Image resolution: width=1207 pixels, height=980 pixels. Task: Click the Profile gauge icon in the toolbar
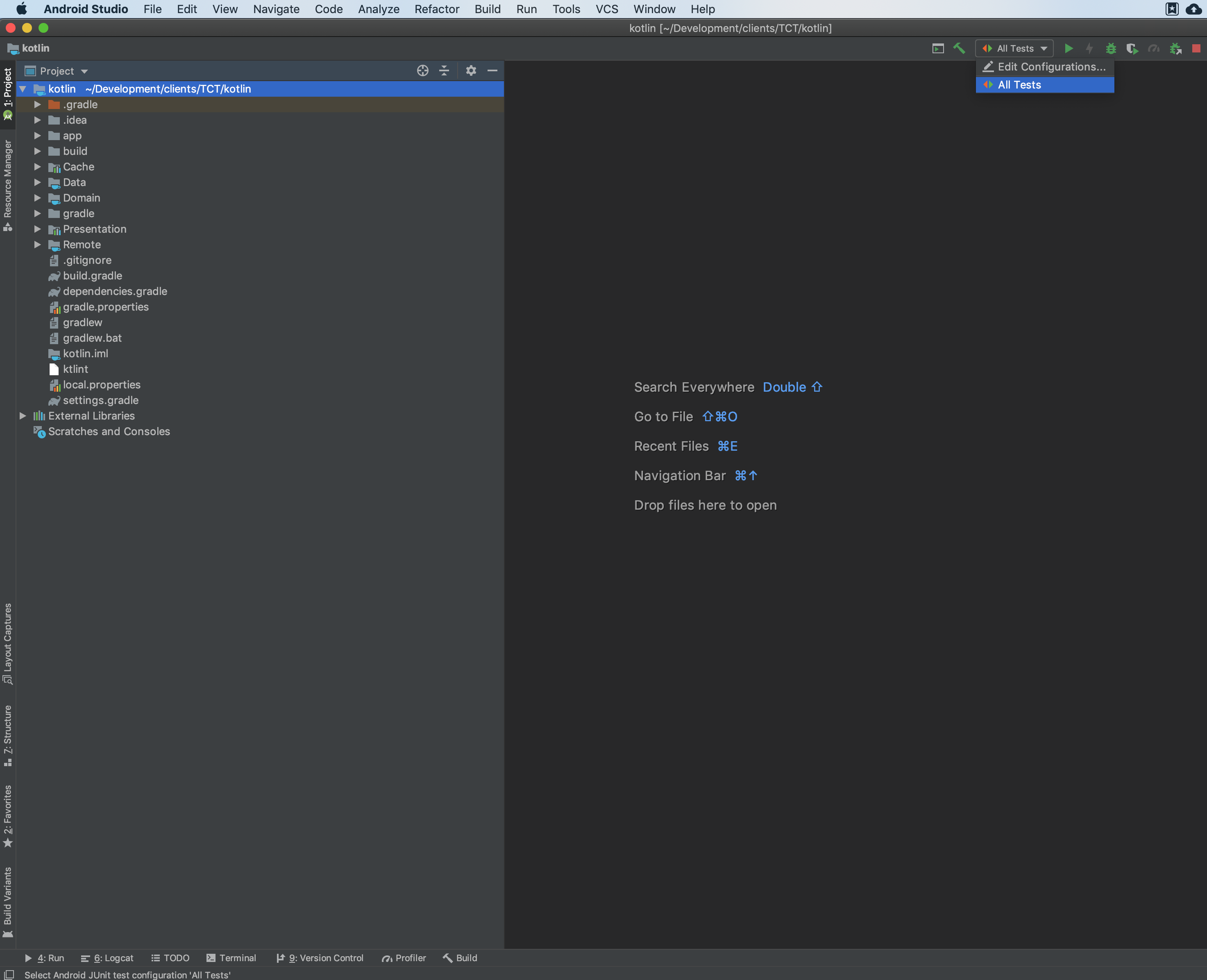coord(1153,48)
